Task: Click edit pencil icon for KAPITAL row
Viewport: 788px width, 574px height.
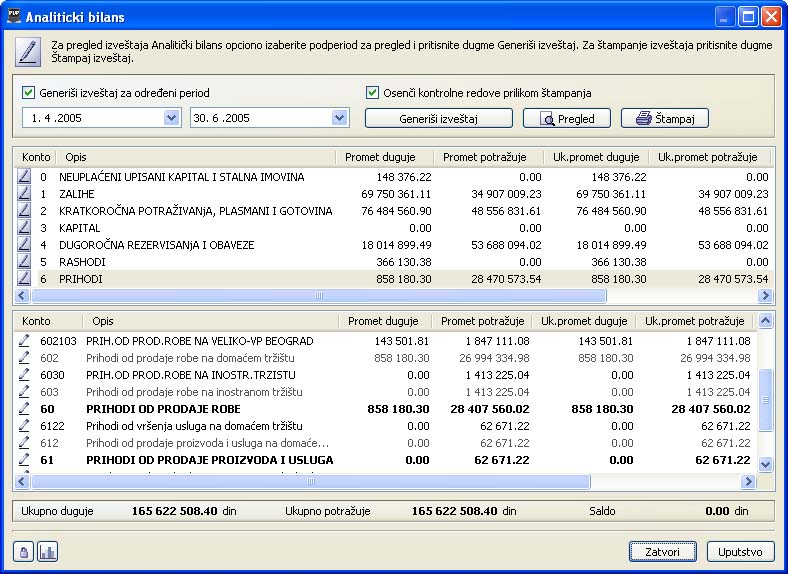Action: pyautogui.click(x=25, y=228)
